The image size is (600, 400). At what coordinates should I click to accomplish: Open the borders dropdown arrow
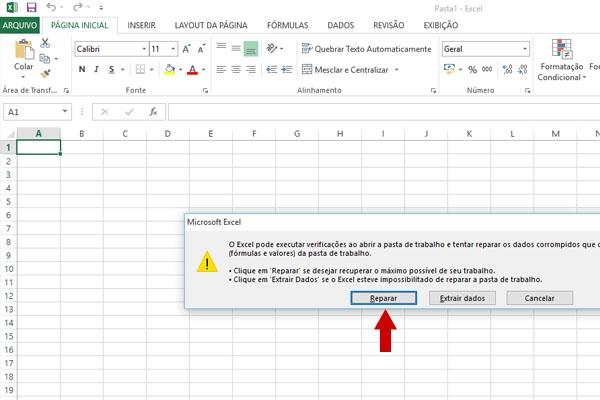tap(152, 70)
